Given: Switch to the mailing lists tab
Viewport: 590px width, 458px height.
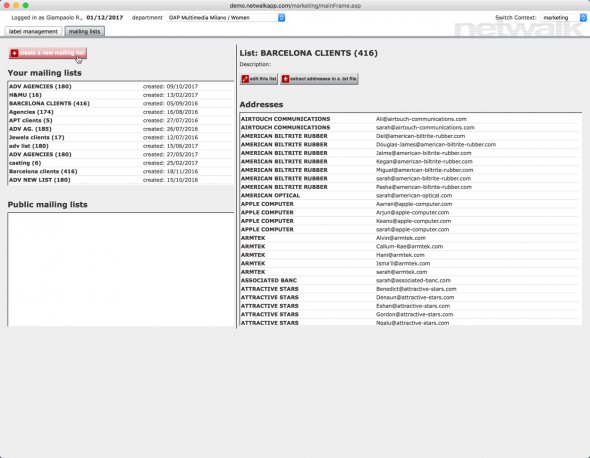Looking at the screenshot, I should 84,32.
